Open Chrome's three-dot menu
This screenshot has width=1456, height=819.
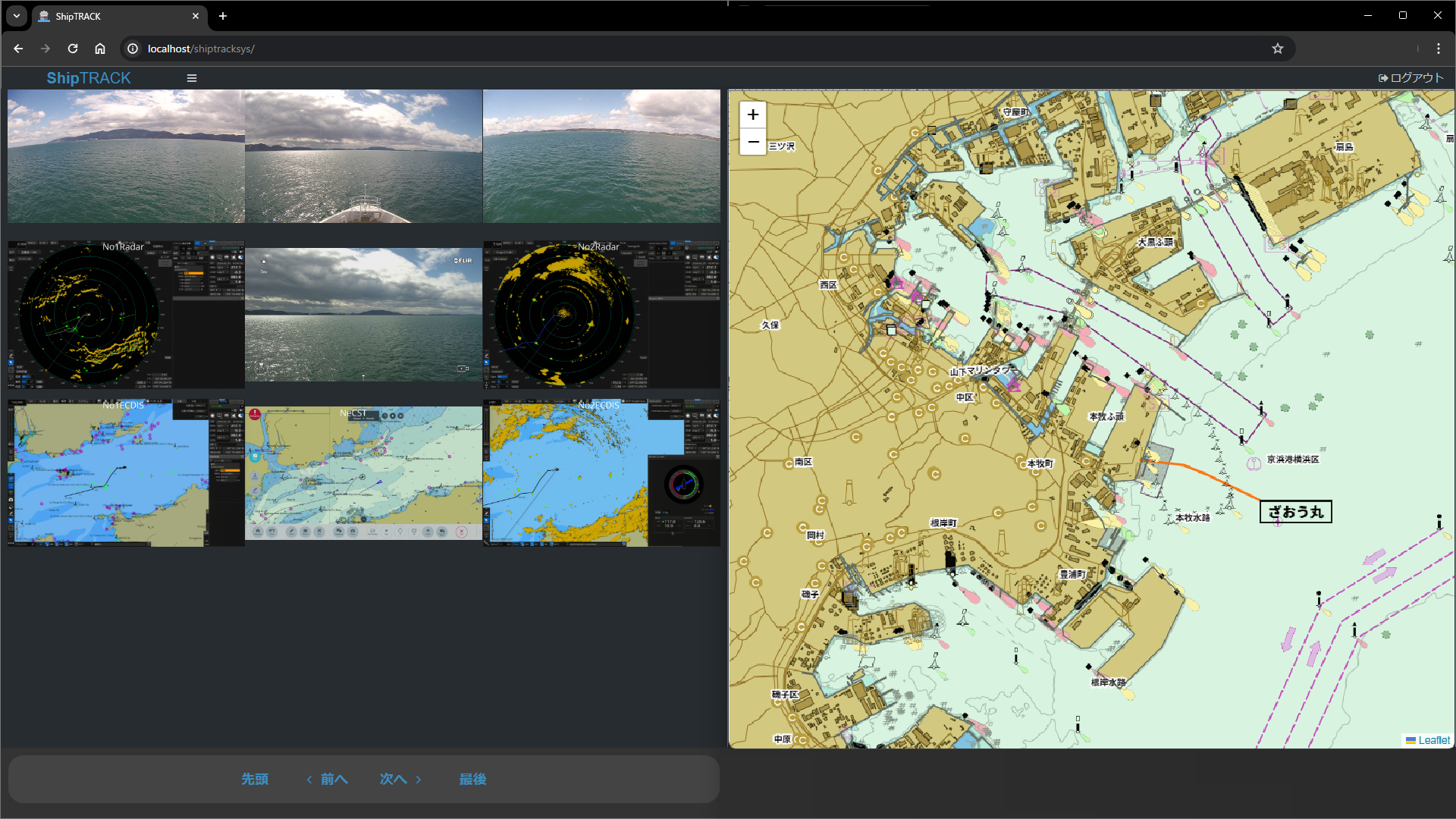click(1438, 49)
